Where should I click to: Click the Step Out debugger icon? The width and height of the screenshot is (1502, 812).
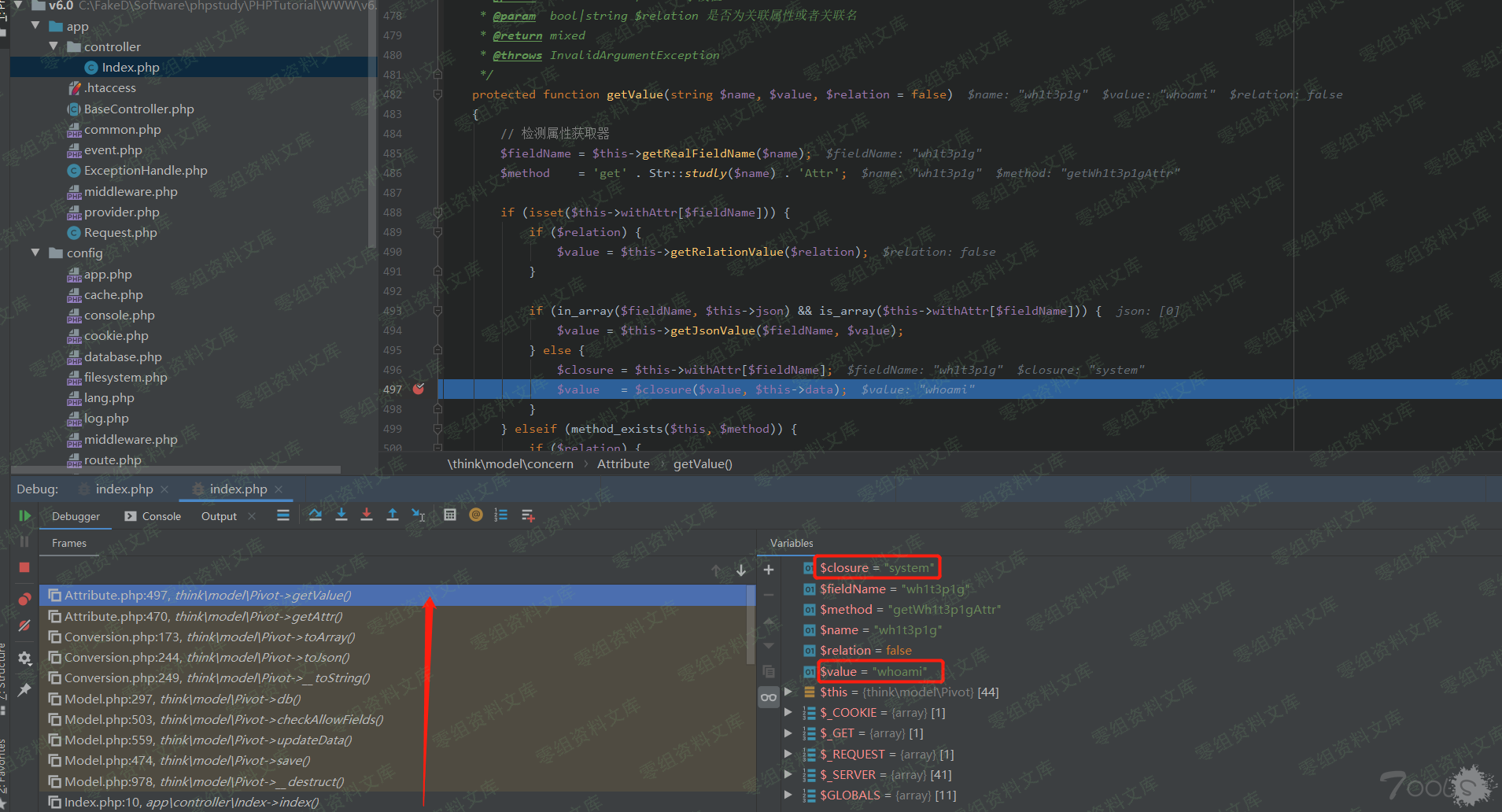392,515
